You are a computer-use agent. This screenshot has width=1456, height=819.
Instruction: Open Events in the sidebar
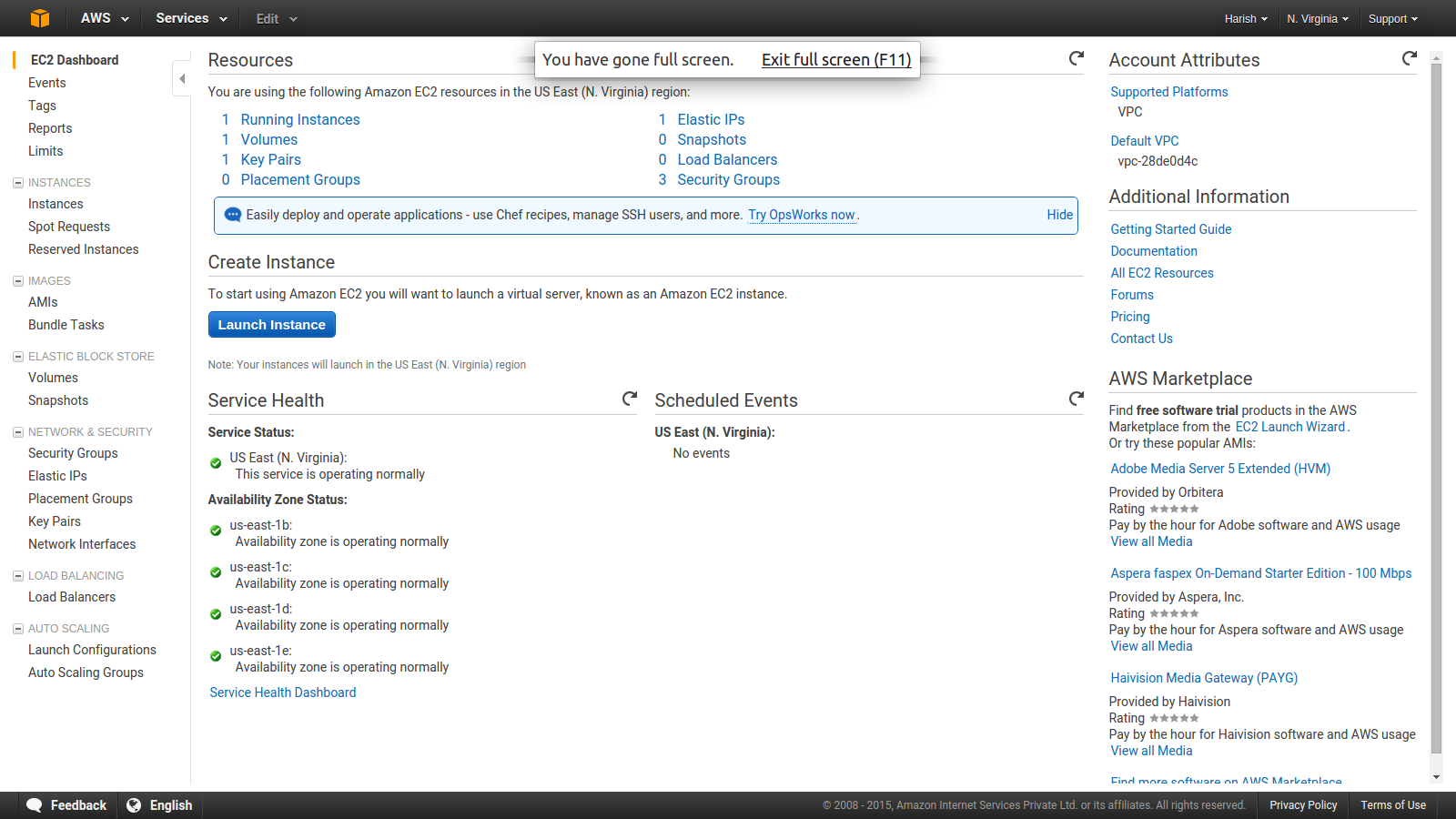click(47, 83)
